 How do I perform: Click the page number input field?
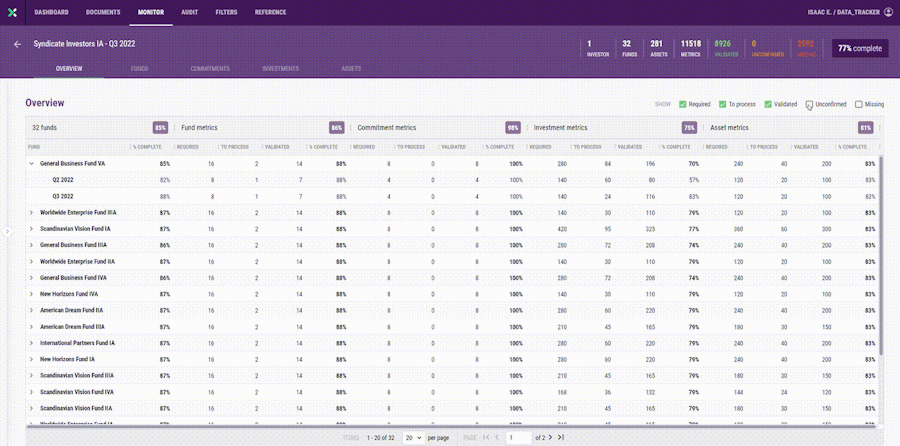point(519,437)
